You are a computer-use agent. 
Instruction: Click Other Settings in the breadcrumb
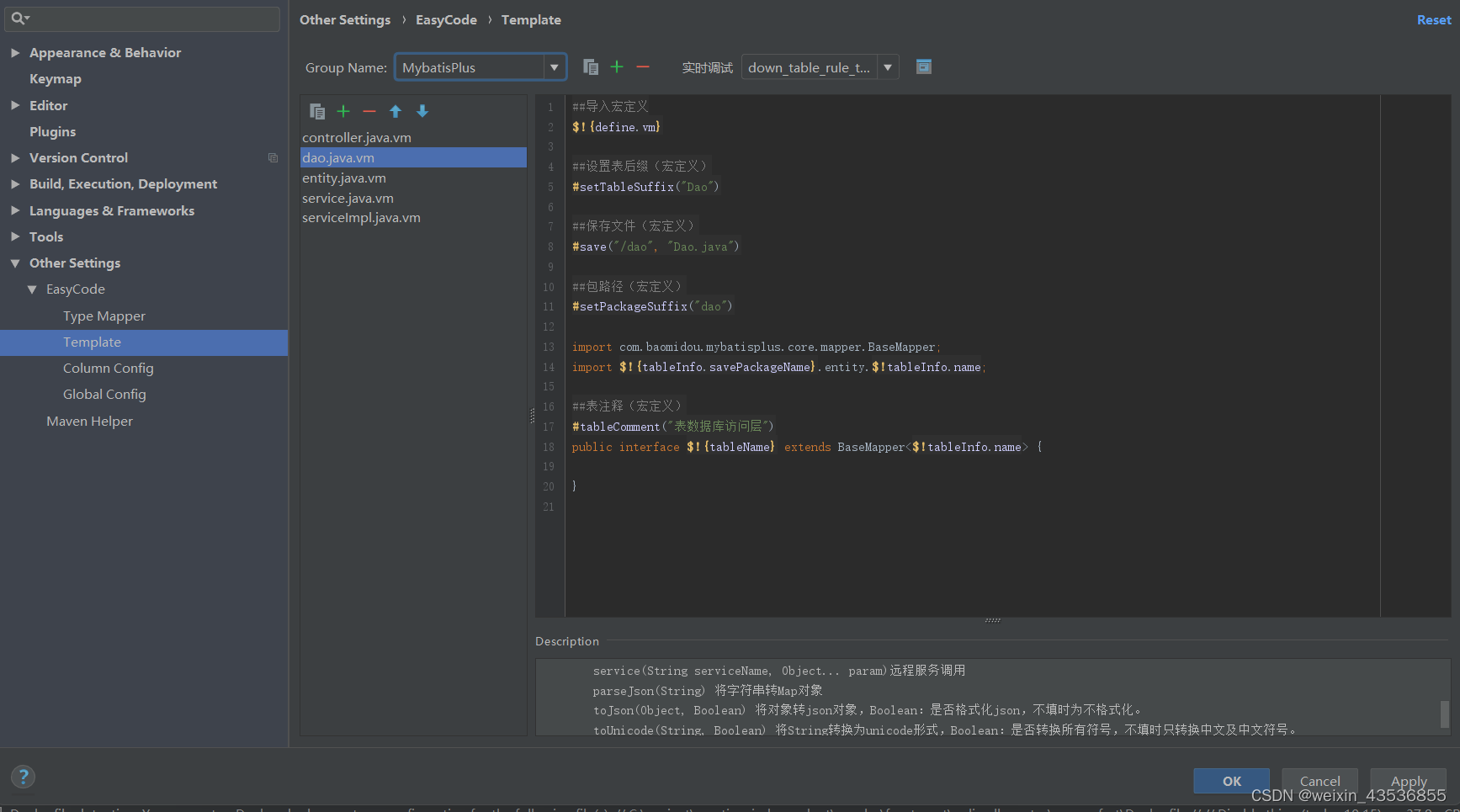345,20
